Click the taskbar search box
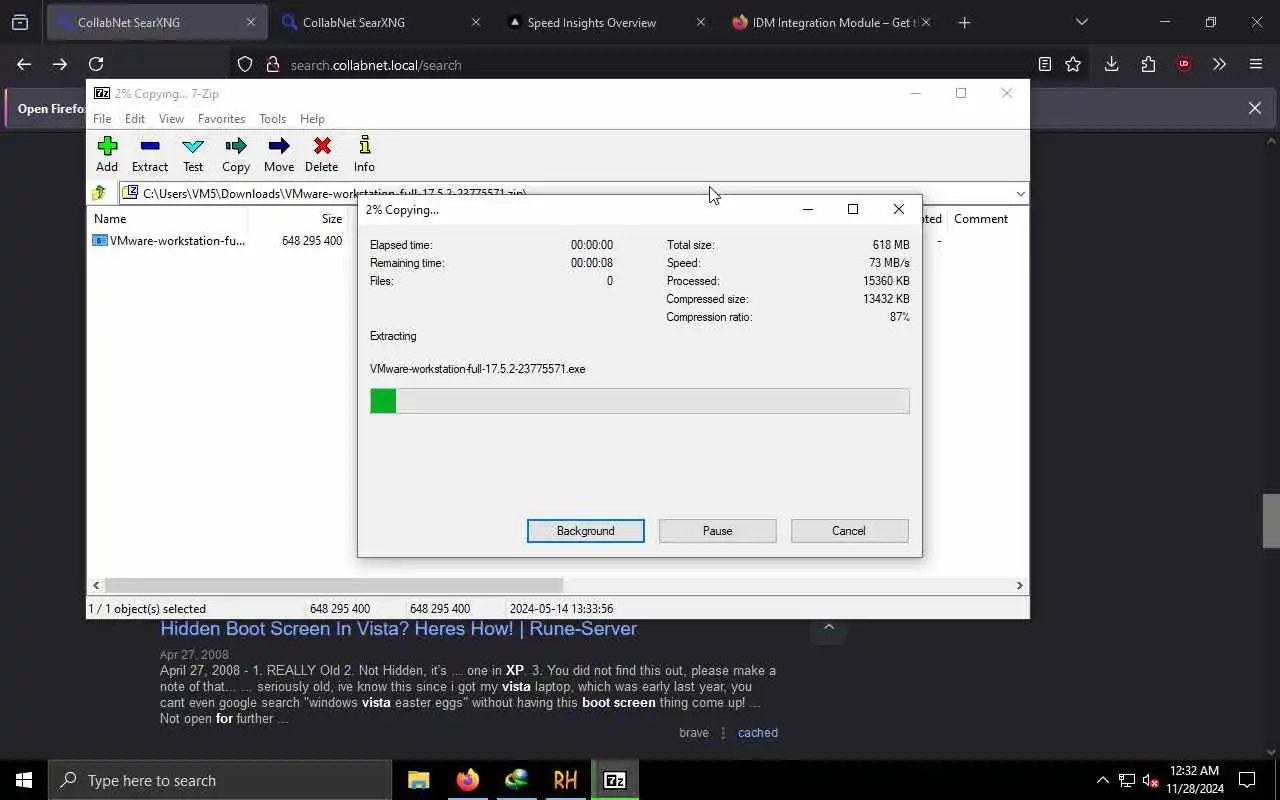1280x800 pixels. pos(220,780)
